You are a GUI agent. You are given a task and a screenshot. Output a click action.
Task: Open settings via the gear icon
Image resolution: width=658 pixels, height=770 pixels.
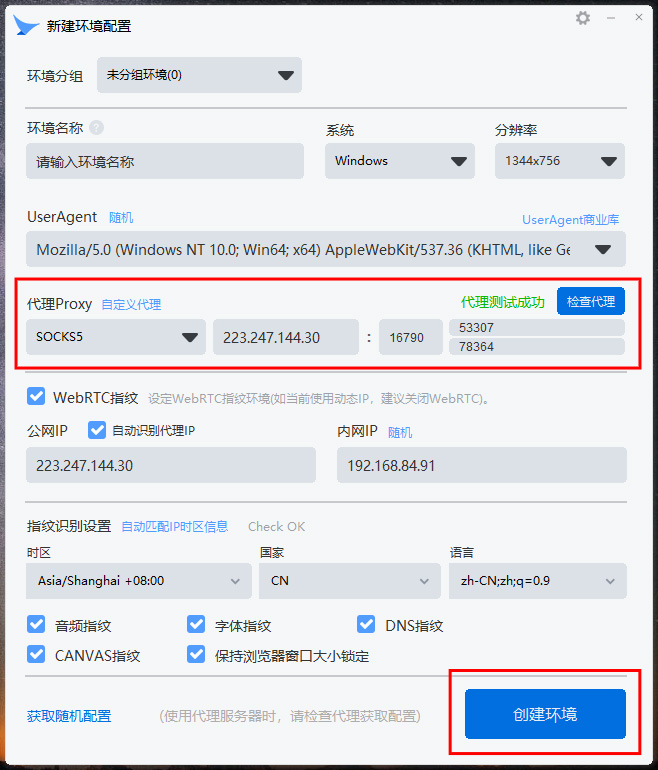click(583, 18)
